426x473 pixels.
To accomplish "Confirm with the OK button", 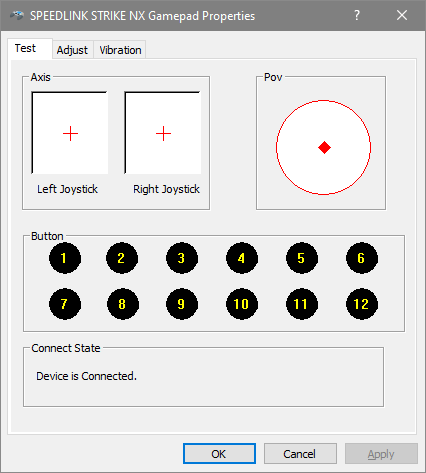I will pos(219,454).
